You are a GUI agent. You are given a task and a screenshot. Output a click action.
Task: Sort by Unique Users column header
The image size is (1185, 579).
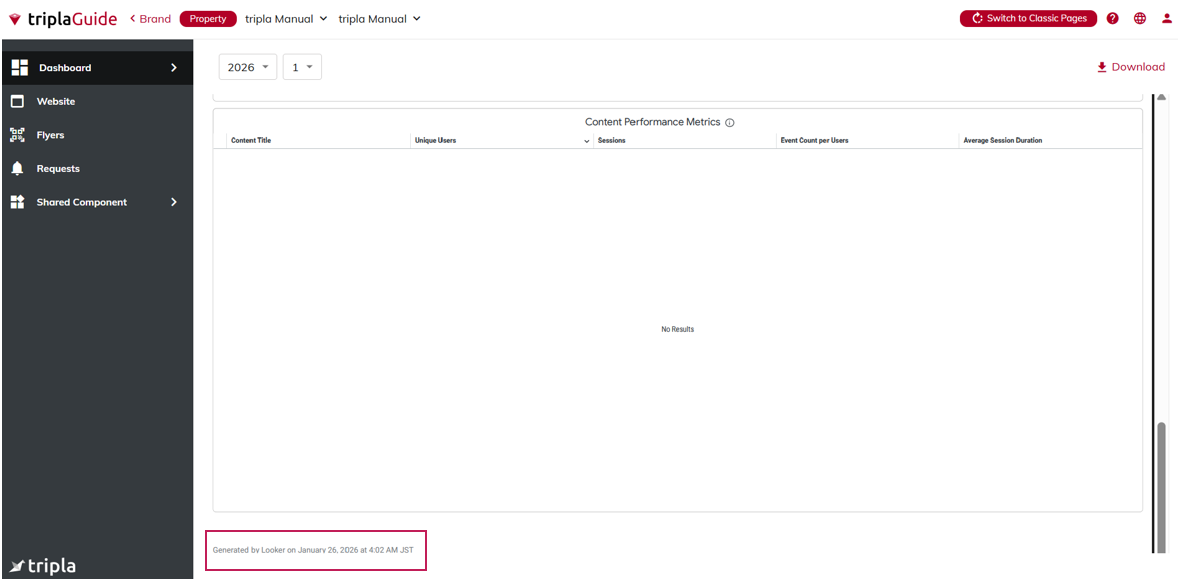pyautogui.click(x=435, y=141)
